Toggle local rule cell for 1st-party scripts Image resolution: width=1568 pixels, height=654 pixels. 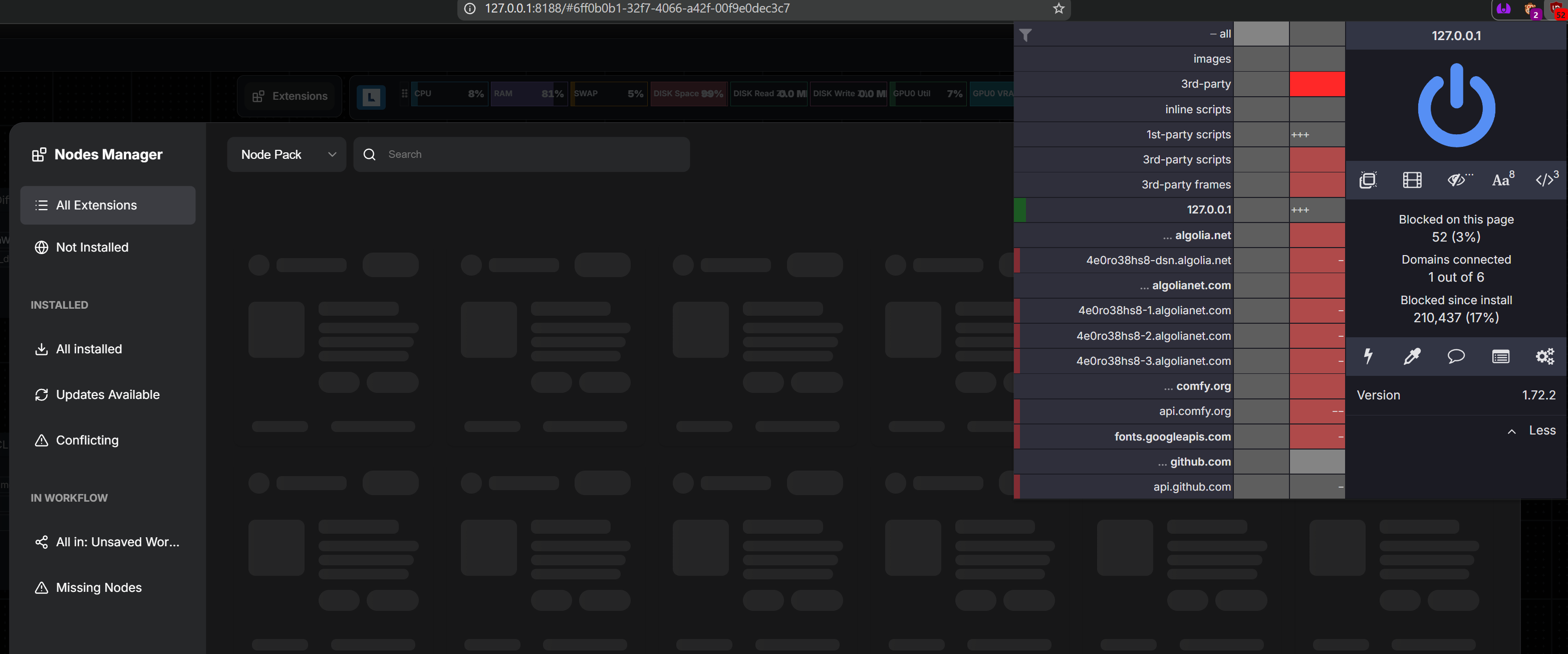click(1317, 135)
